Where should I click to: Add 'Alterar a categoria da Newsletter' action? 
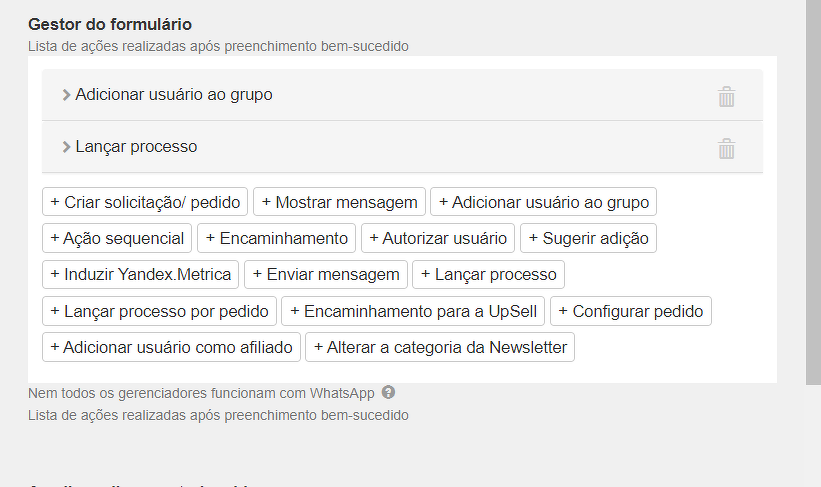[x=440, y=347]
